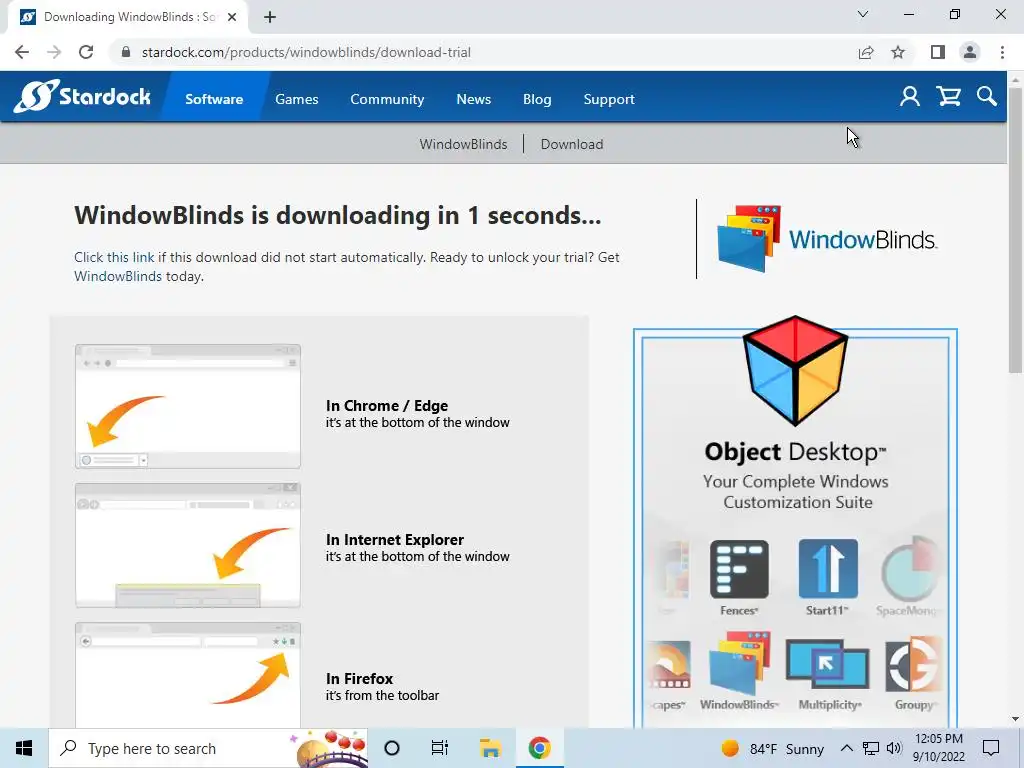Open the Support menu item
Screen dimensions: 1024x768
(609, 99)
